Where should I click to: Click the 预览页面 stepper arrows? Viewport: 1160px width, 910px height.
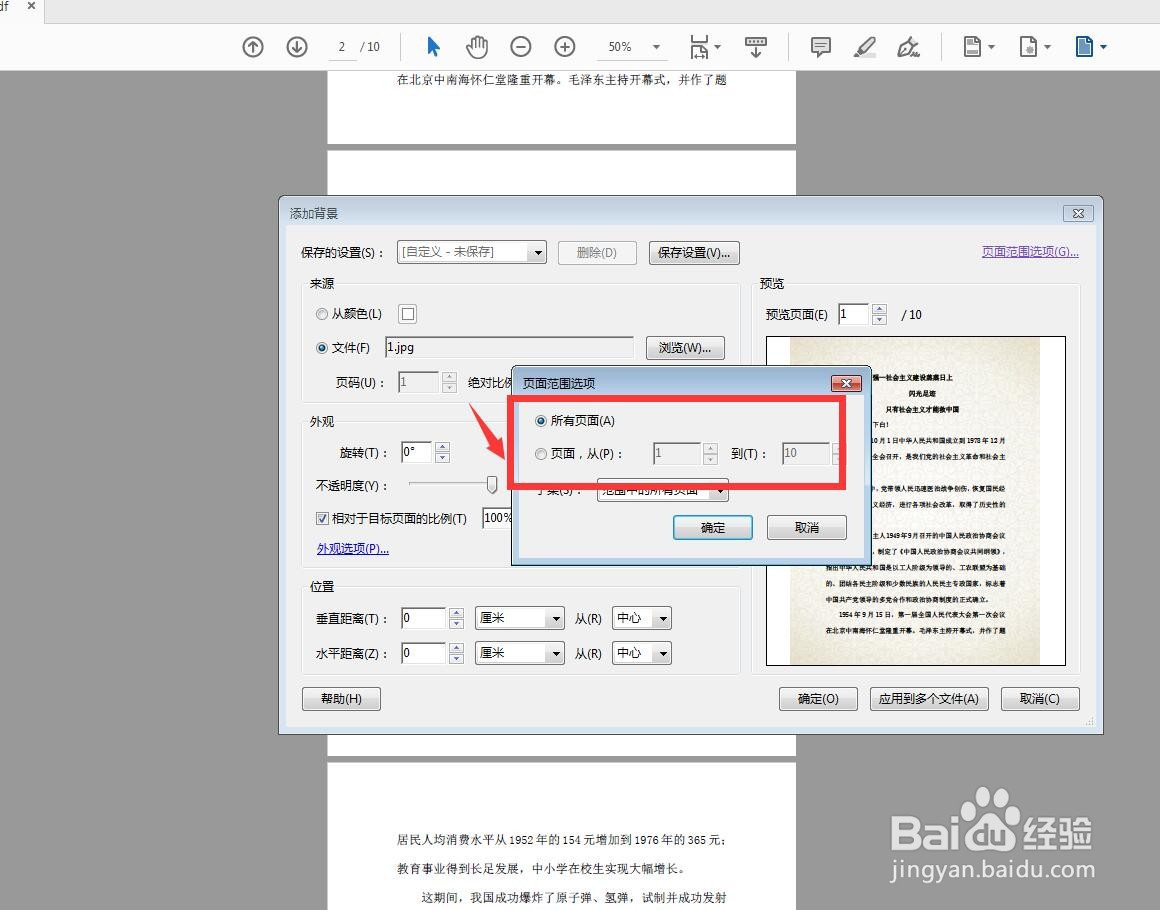[879, 314]
